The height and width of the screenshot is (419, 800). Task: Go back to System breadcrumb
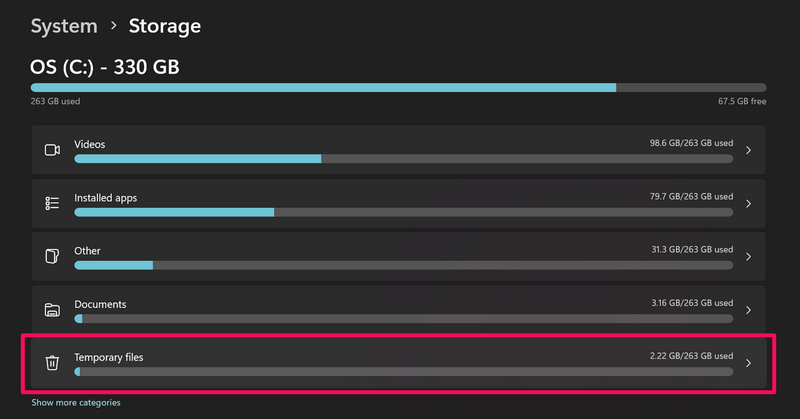64,26
